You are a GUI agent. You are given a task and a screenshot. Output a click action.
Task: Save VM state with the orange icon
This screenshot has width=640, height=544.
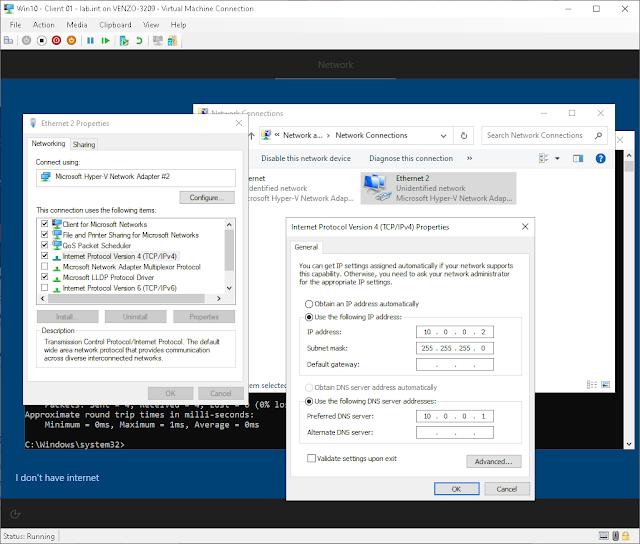pyautogui.click(x=71, y=40)
